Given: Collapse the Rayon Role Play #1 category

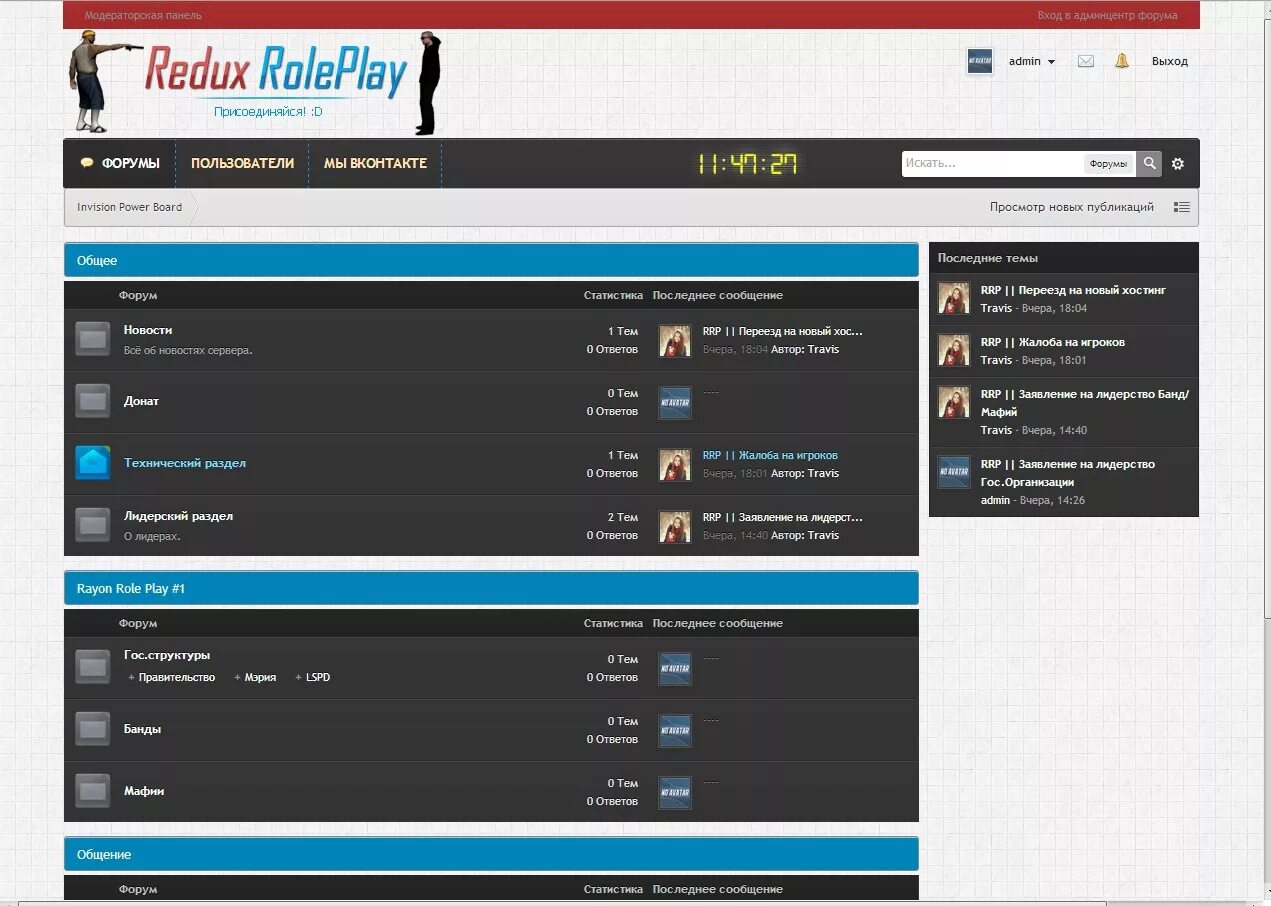Looking at the screenshot, I should click(491, 588).
